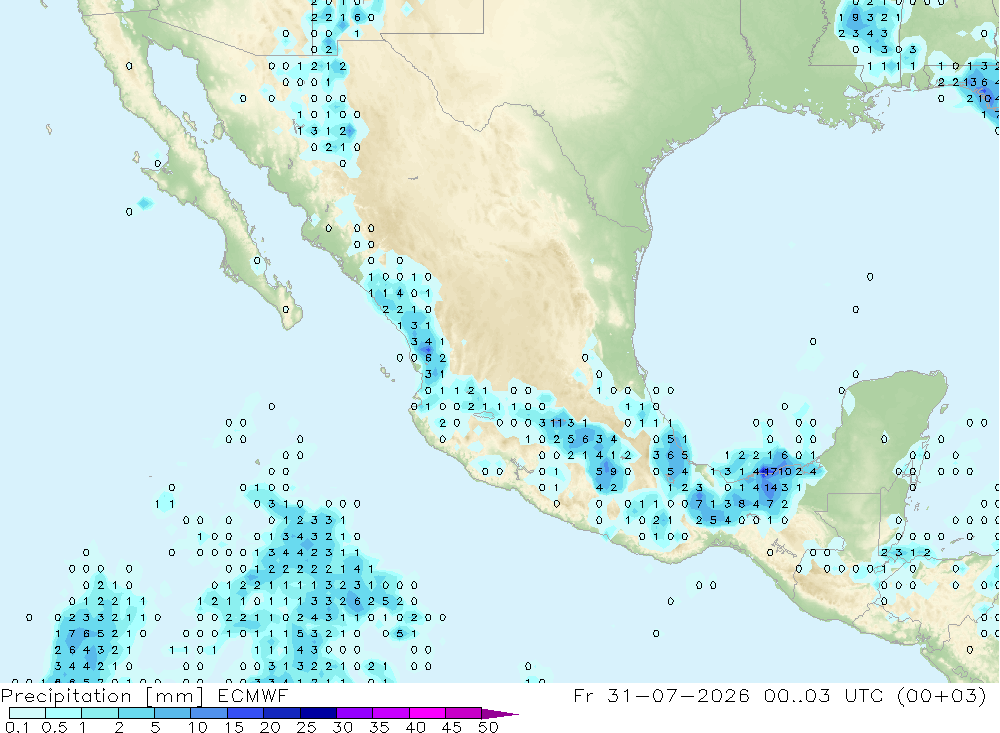Click the "20" legend scale label
Image resolution: width=1000 pixels, height=733 pixels.
270,727
